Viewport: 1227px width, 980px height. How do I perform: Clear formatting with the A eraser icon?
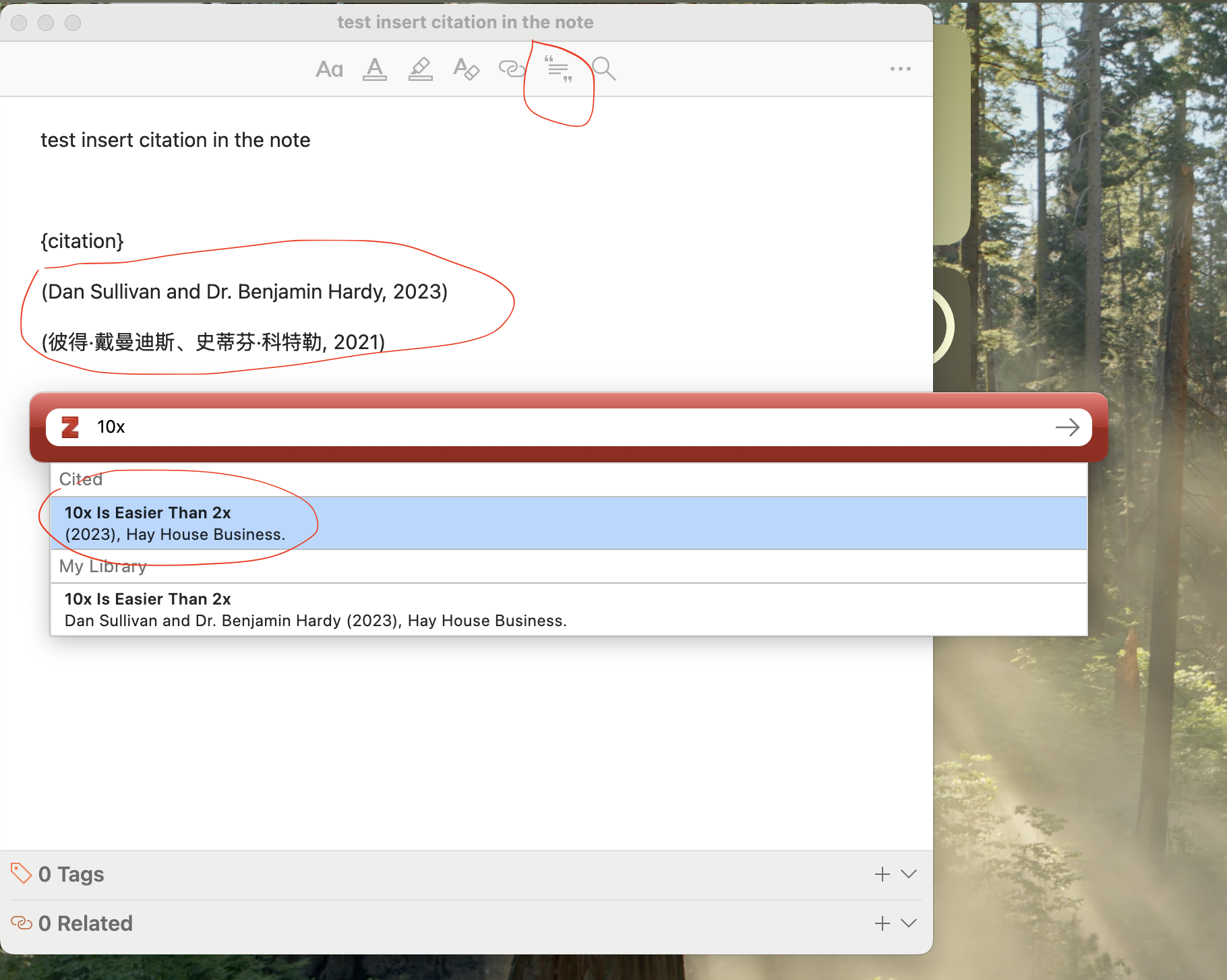click(466, 69)
